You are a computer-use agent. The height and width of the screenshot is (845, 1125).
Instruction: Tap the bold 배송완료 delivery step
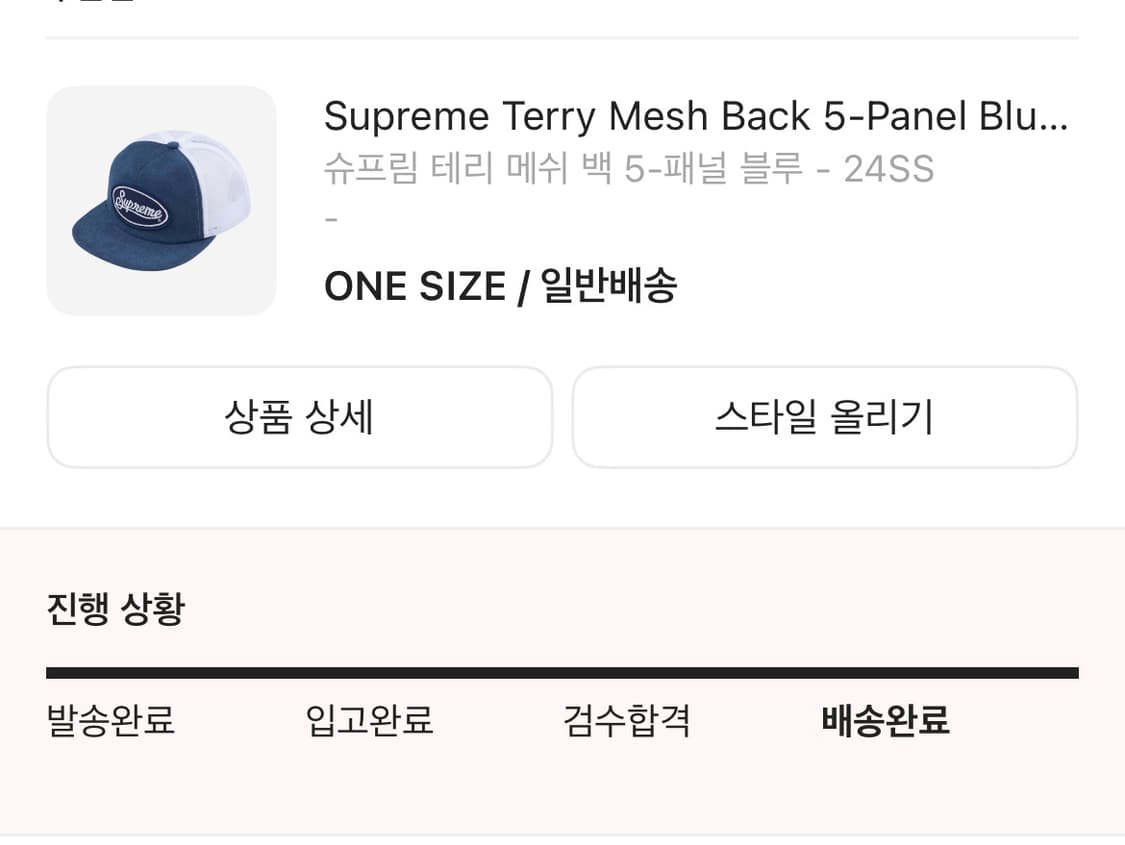tap(885, 720)
